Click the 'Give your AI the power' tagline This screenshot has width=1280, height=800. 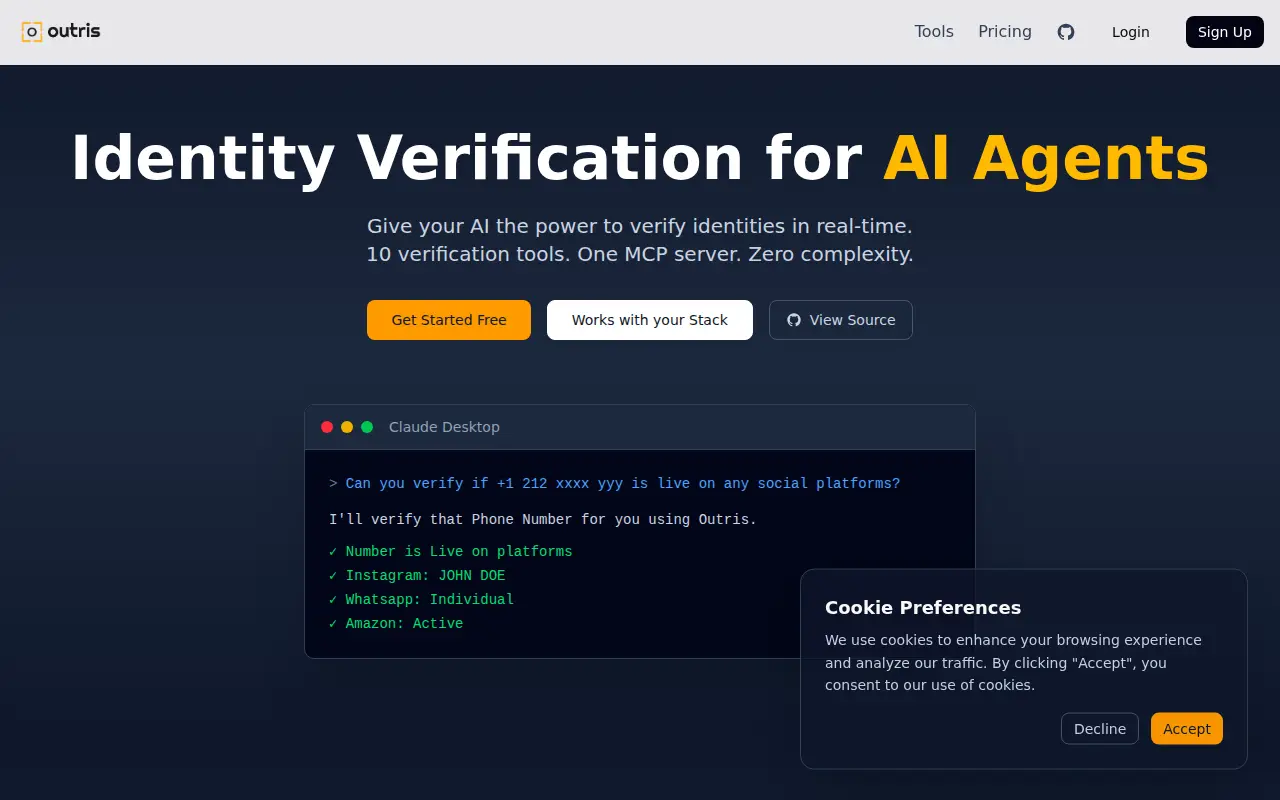(640, 226)
